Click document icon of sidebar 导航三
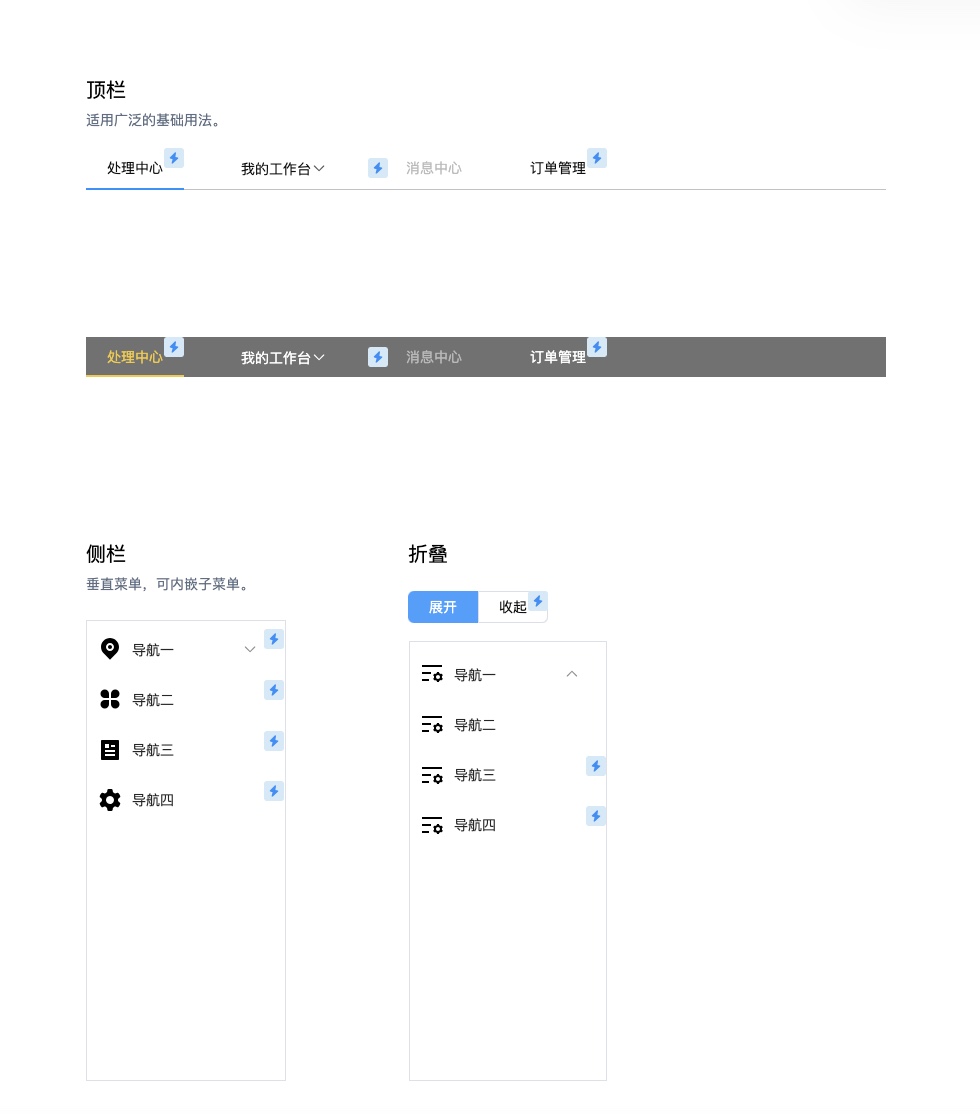The image size is (980, 1114). pyautogui.click(x=110, y=750)
